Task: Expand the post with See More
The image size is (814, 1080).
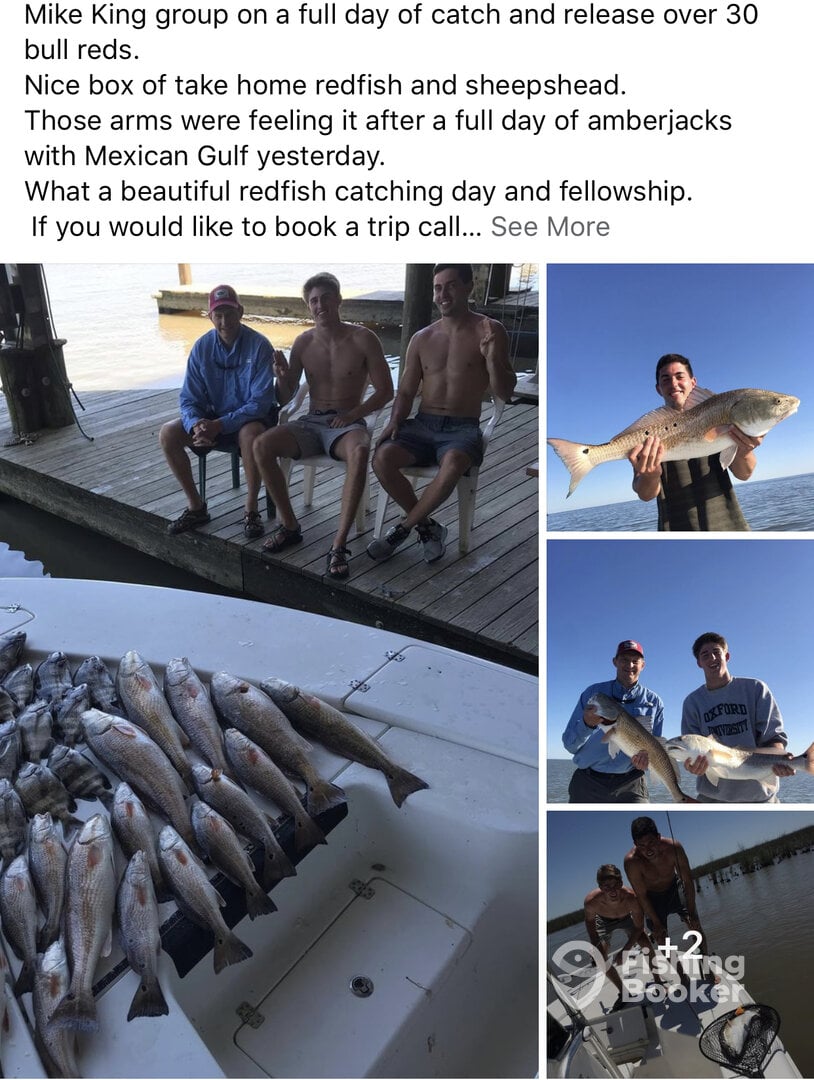Action: 550,227
